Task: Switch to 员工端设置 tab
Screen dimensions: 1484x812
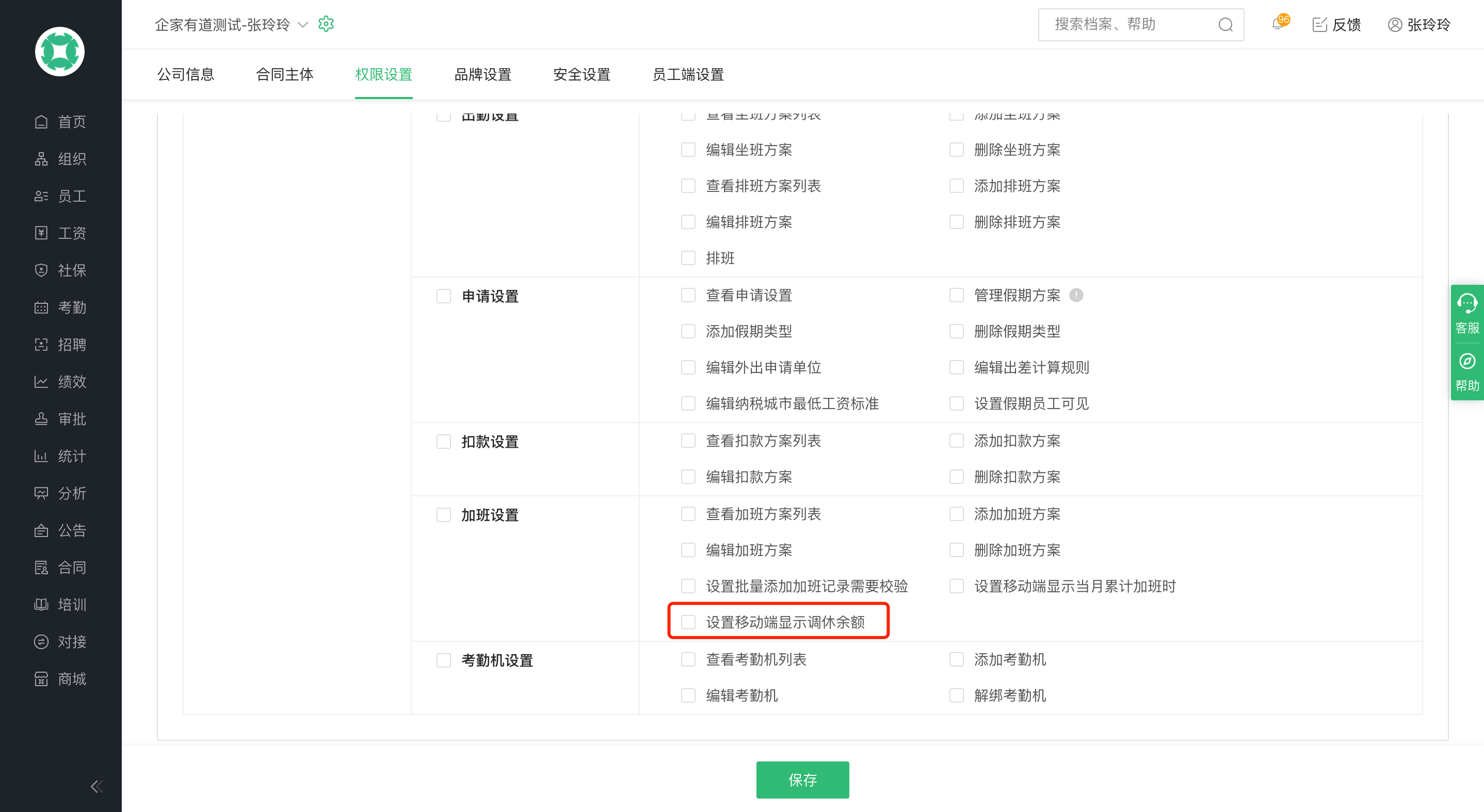Action: pos(688,74)
